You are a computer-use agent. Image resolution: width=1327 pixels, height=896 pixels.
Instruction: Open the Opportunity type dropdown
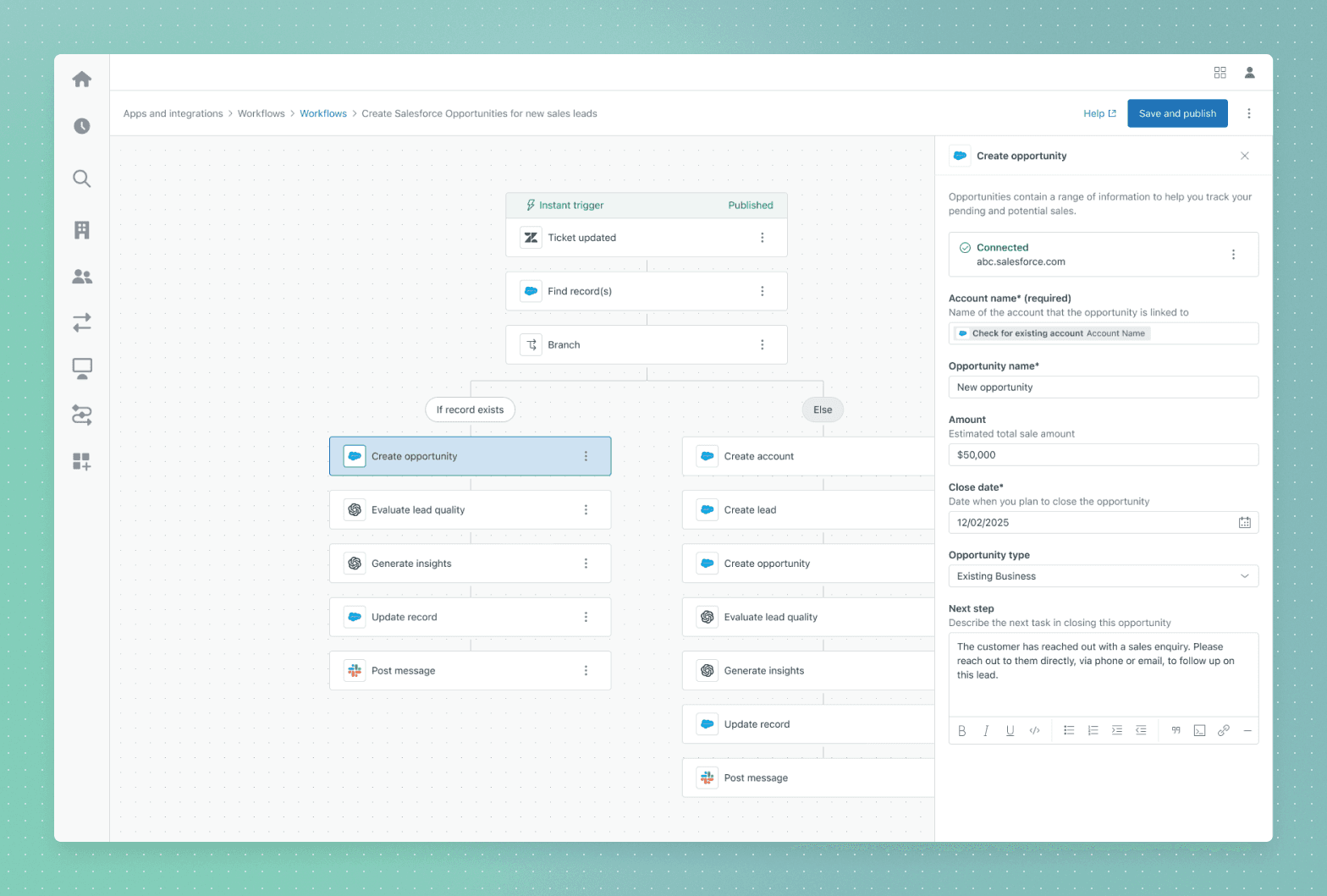click(1104, 576)
